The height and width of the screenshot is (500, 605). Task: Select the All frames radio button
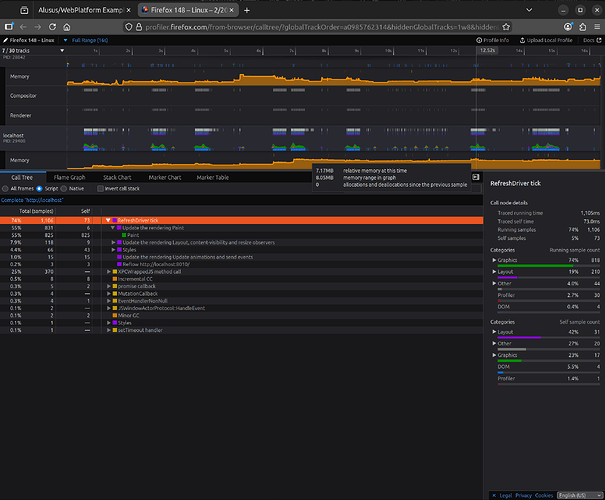(x=5, y=188)
